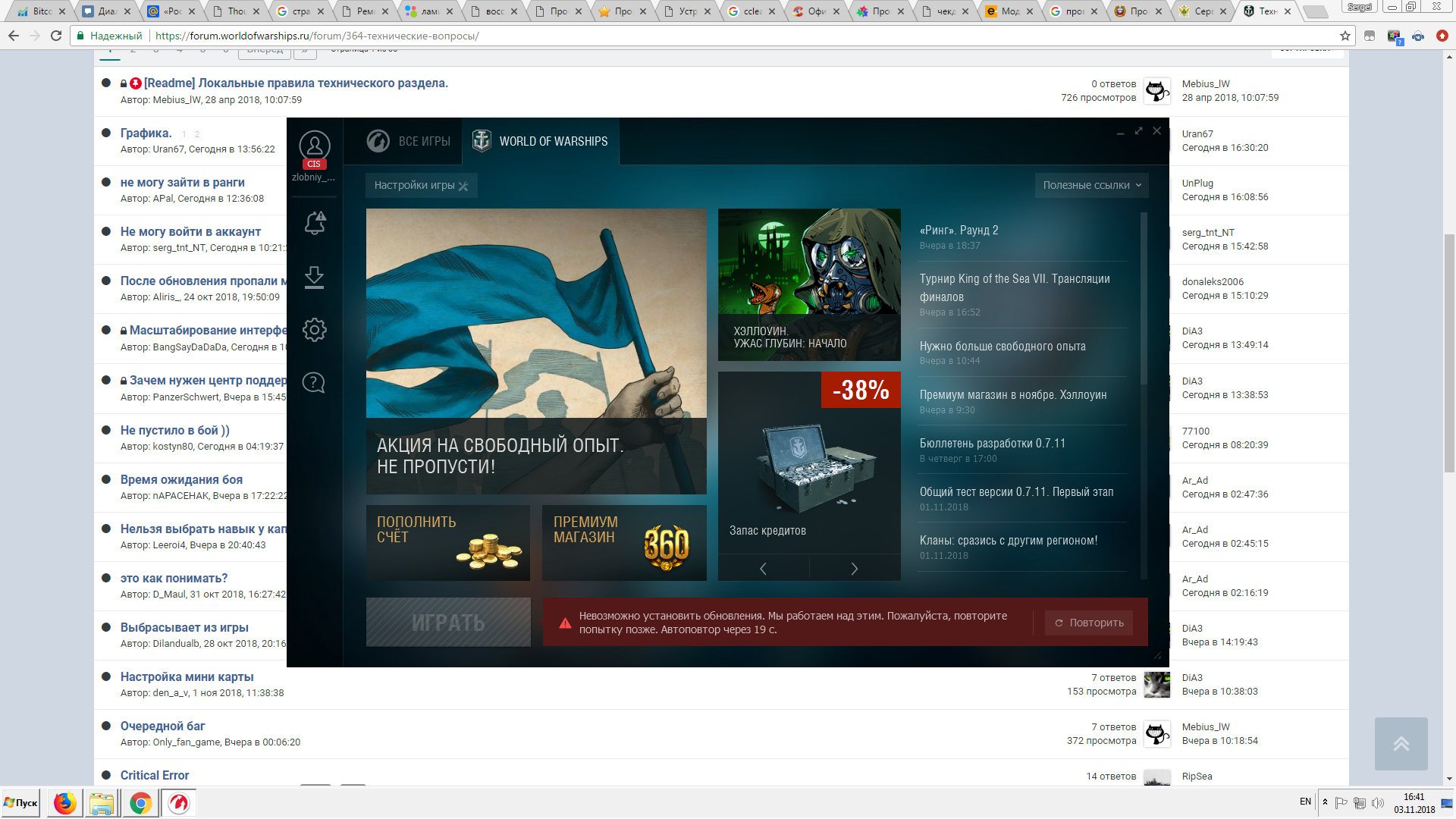
Task: Open the ПРЕМИУМ МАГАЗИН tile
Action: (x=624, y=543)
